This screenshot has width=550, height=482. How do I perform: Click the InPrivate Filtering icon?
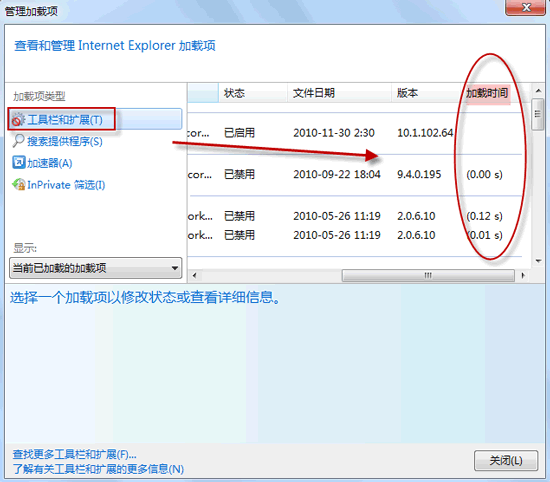coord(19,184)
